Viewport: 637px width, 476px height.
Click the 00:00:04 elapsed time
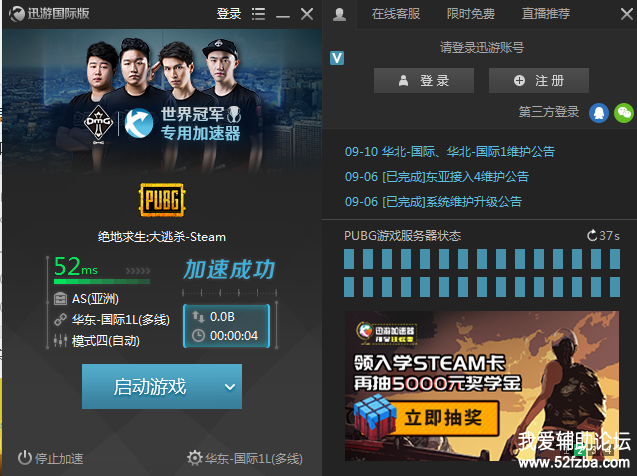click(x=234, y=336)
